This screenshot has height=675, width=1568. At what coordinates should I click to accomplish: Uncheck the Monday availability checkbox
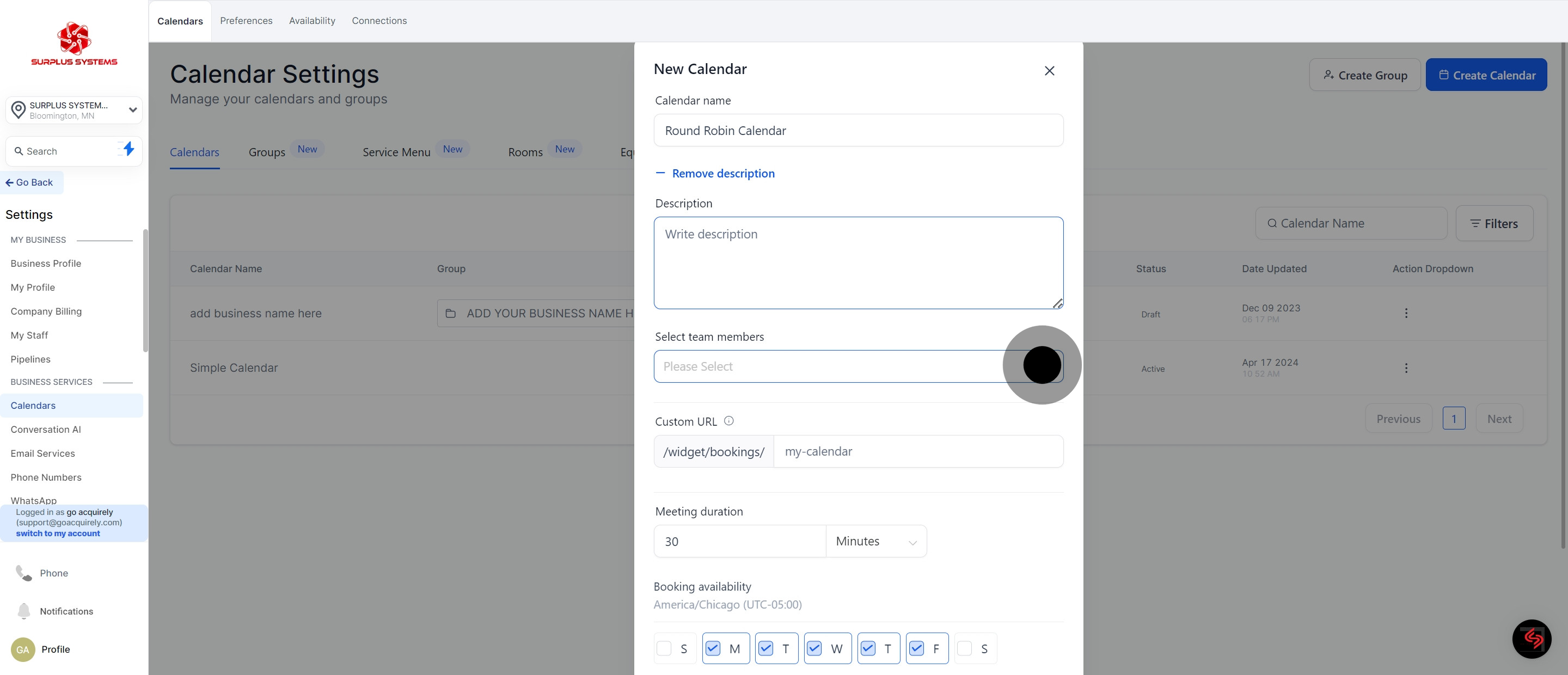(713, 648)
